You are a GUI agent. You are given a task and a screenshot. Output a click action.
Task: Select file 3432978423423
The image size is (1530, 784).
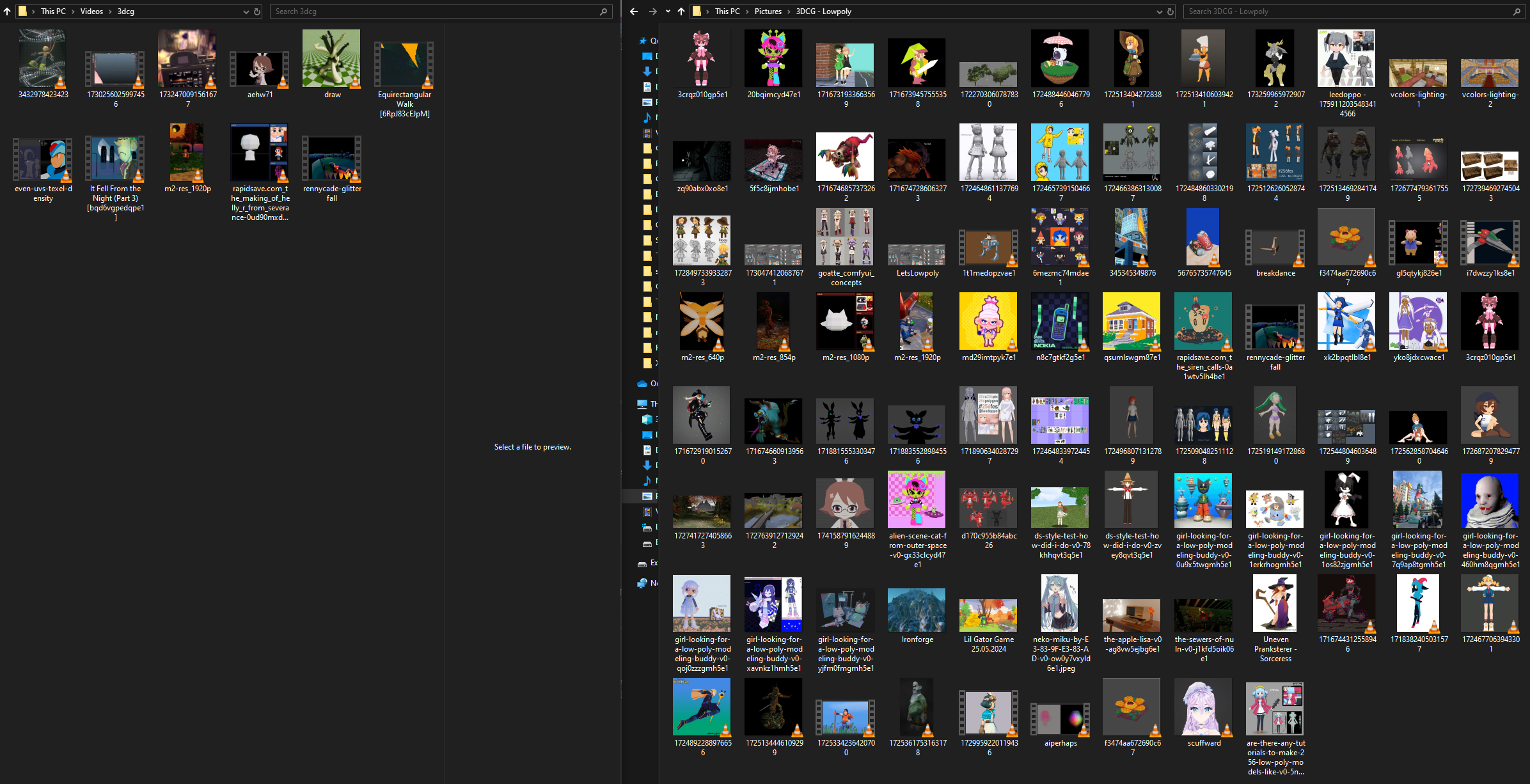(43, 64)
